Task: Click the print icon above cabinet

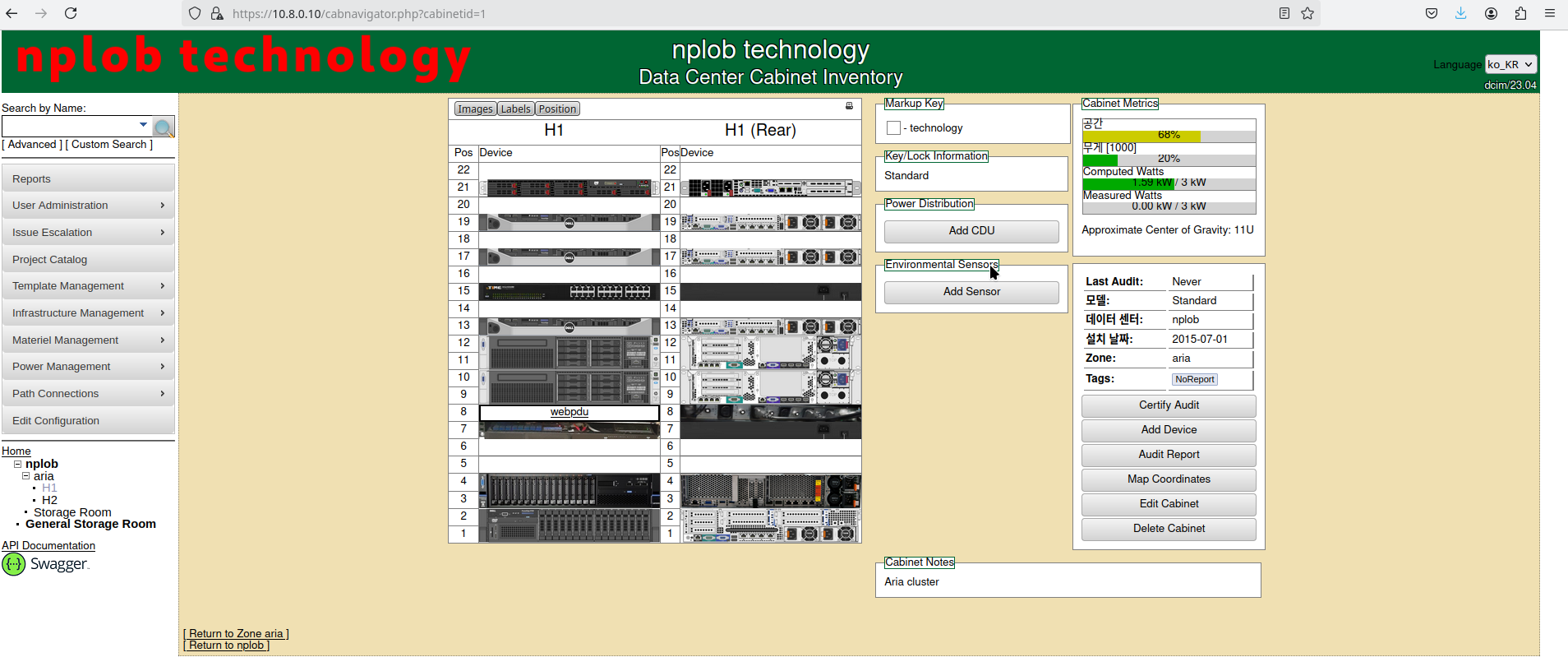Action: (x=849, y=106)
